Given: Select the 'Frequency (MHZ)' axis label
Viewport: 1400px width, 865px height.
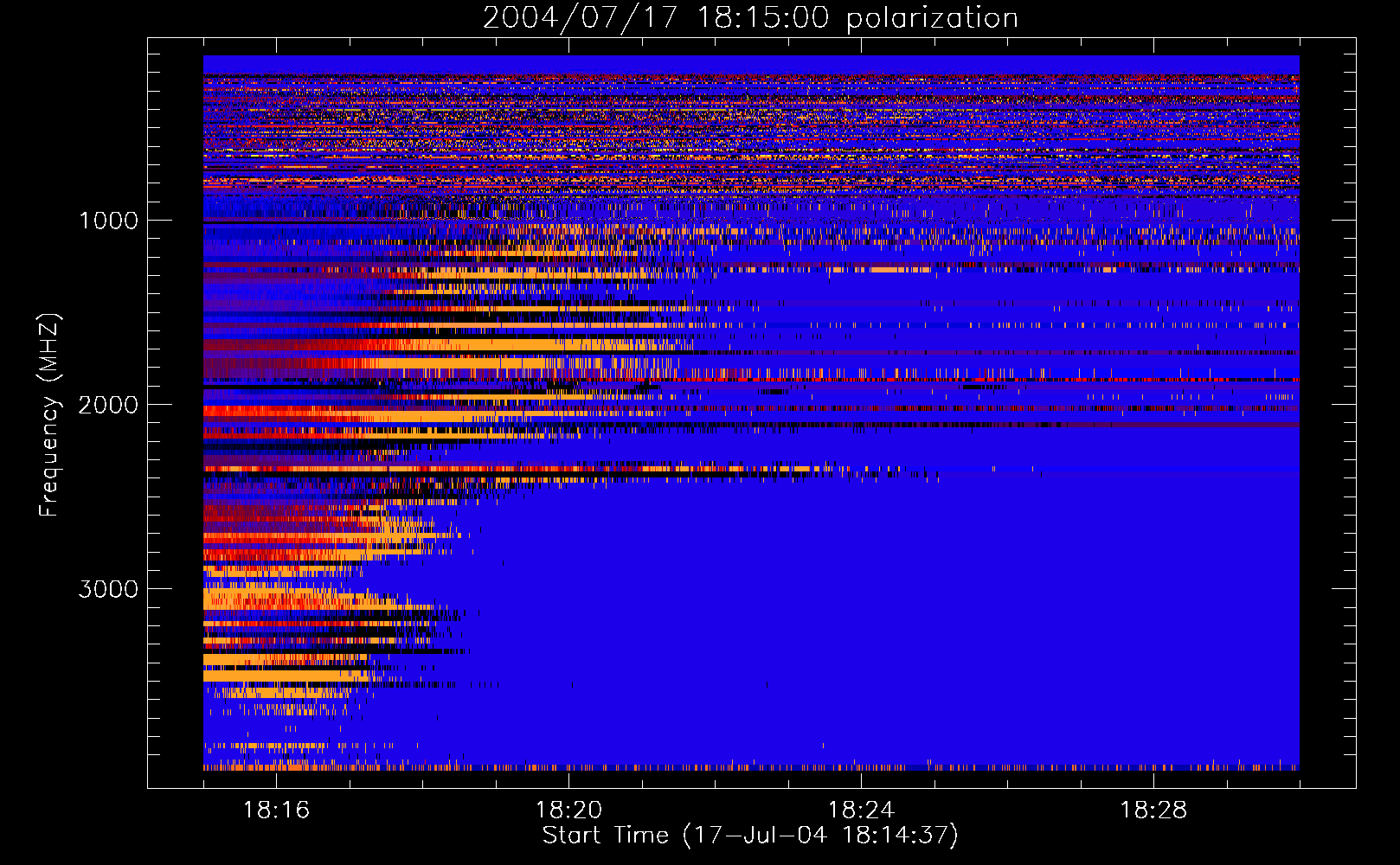Looking at the screenshot, I should 50,415.
